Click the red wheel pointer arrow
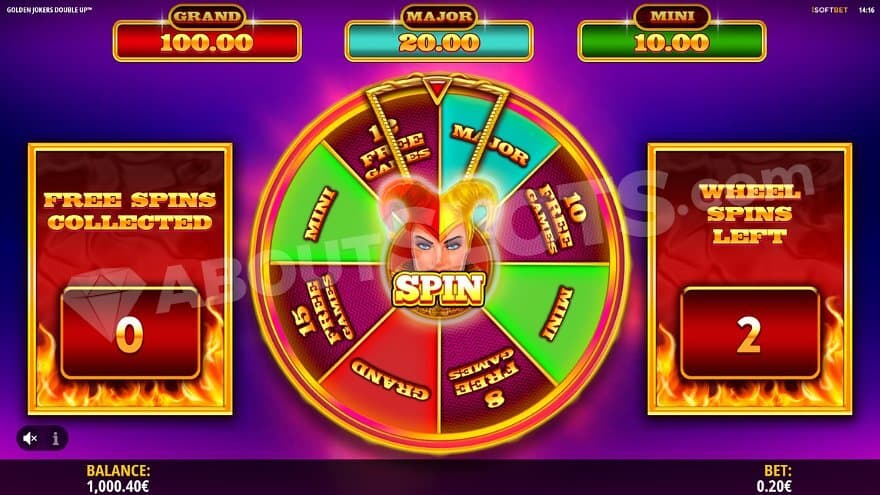 coord(436,92)
